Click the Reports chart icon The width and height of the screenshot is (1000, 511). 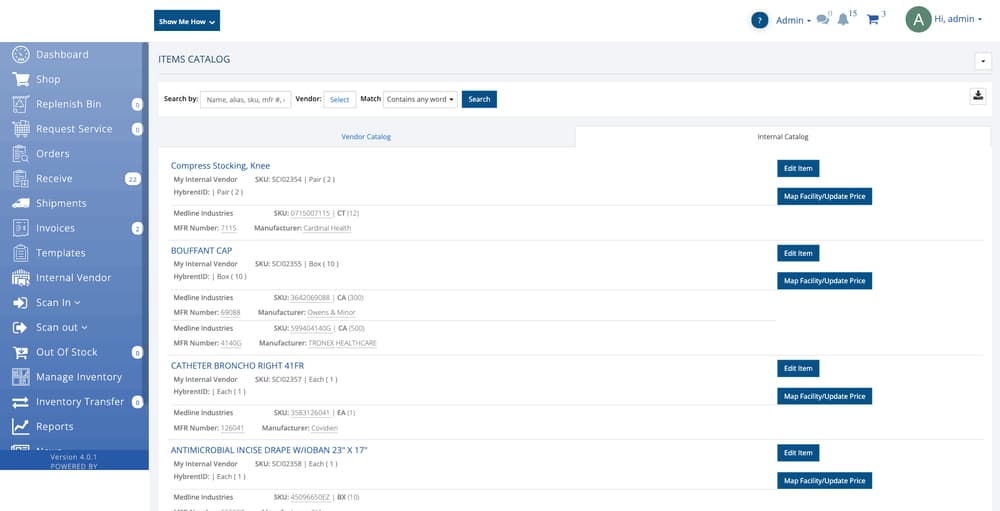(20, 427)
